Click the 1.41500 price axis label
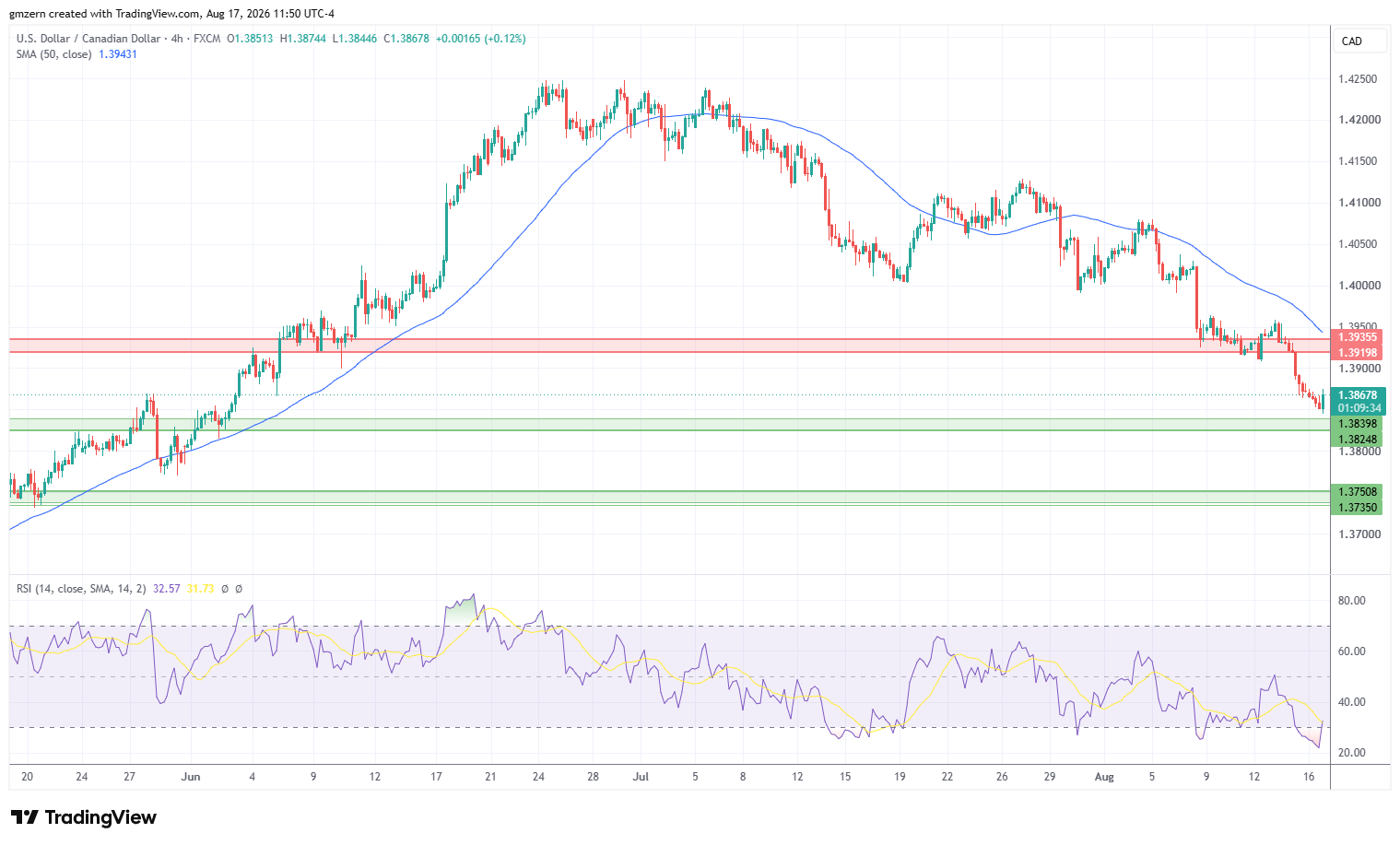This screenshot has height=845, width=1400. (x=1358, y=161)
